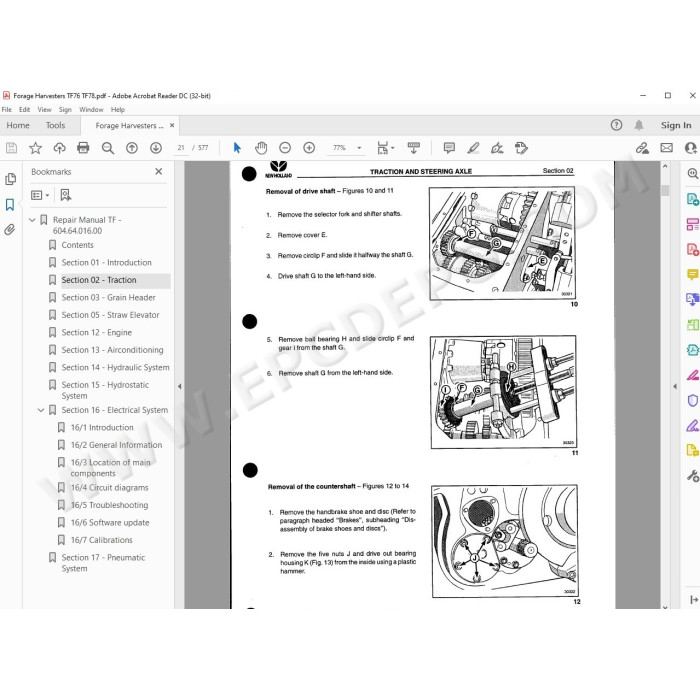The image size is (700, 700).
Task: Switch to the Home tab
Action: pyautogui.click(x=18, y=125)
